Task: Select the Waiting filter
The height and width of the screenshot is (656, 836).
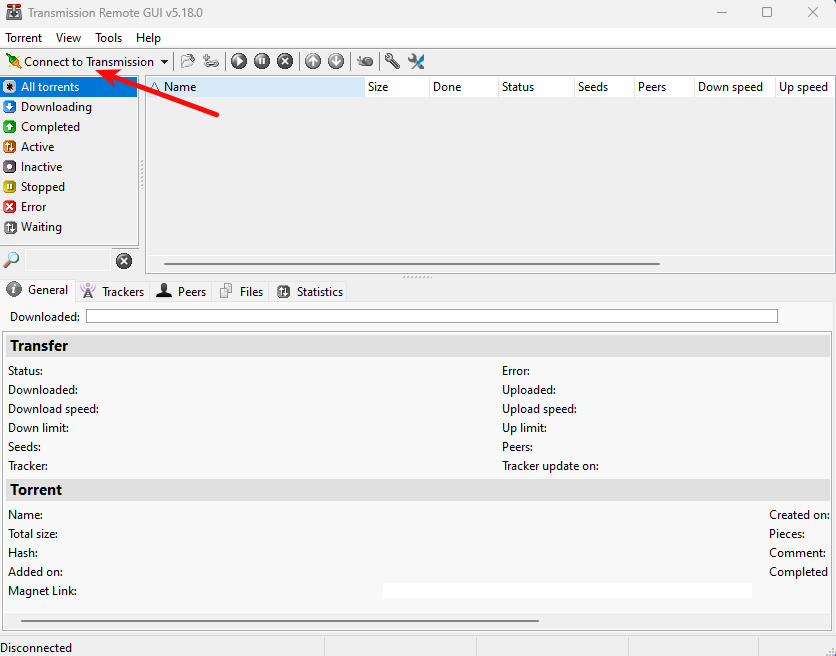Action: [69, 227]
